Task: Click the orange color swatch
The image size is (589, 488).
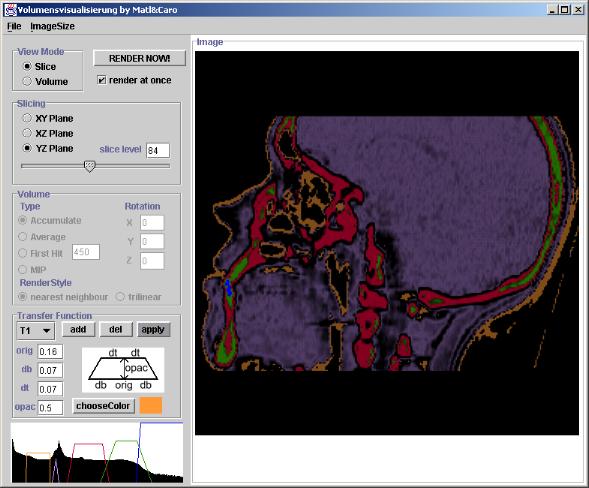Action: [151, 406]
